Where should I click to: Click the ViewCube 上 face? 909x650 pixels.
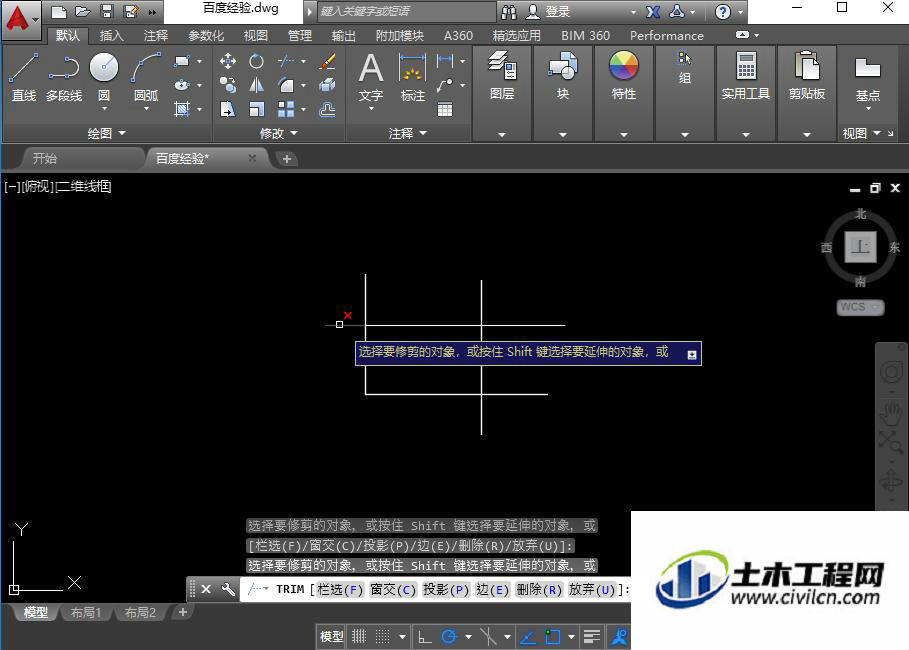point(860,246)
